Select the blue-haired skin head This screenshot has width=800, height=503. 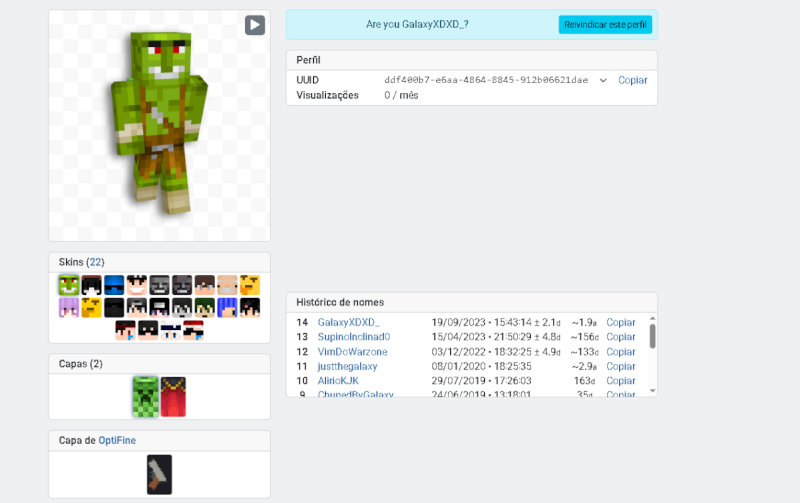[227, 307]
